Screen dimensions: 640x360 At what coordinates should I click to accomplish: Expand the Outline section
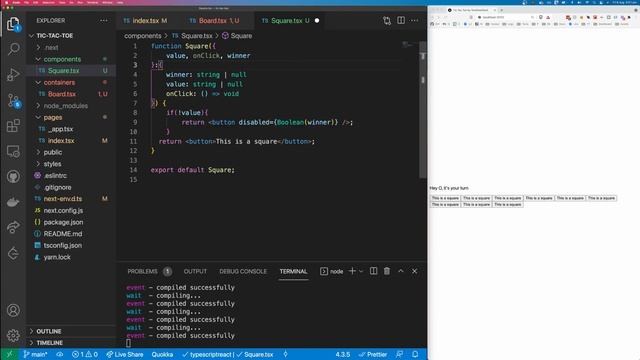click(49, 331)
